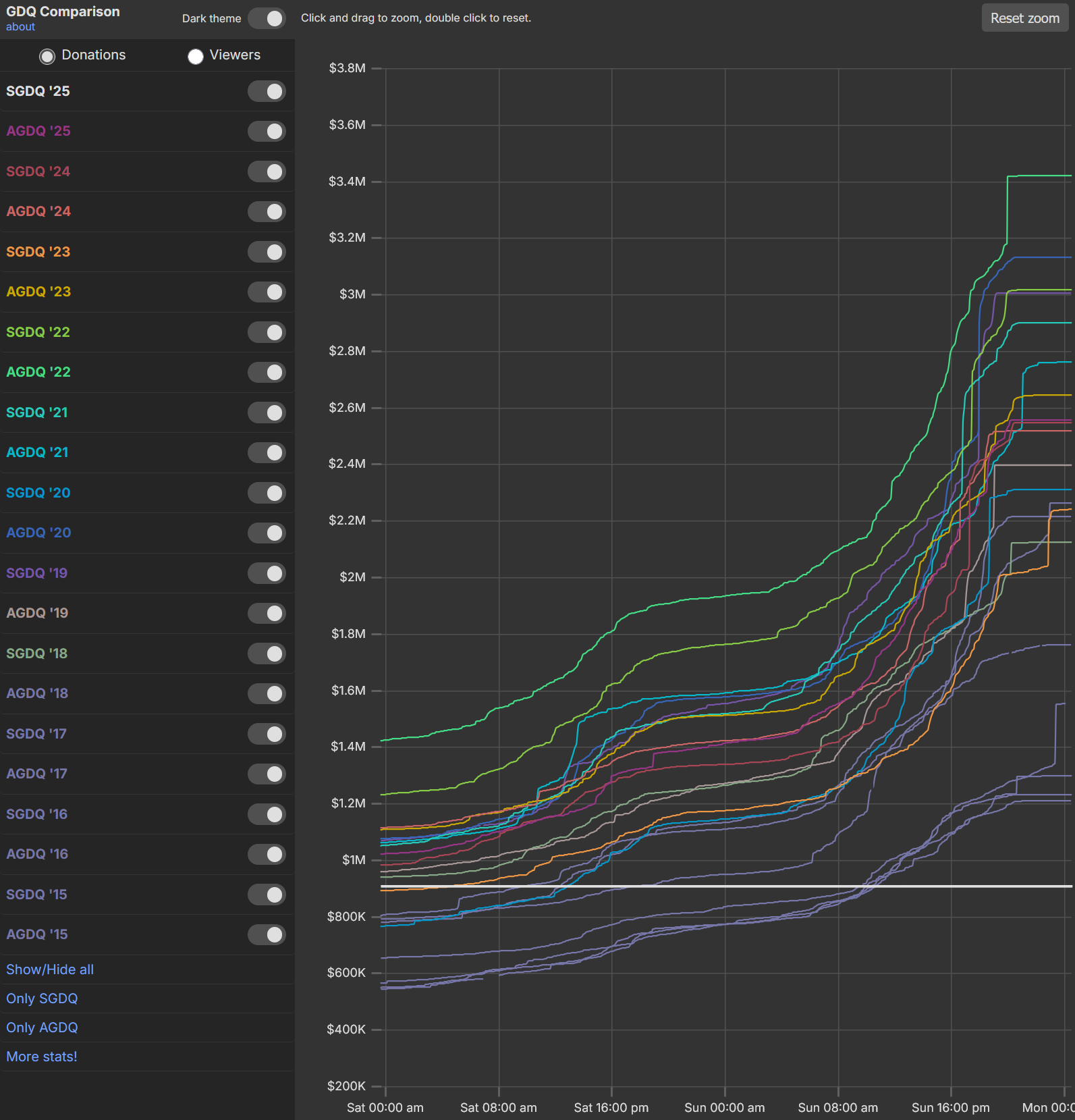This screenshot has height=1120, width=1075.
Task: Click the Reset zoom button
Action: (1025, 18)
